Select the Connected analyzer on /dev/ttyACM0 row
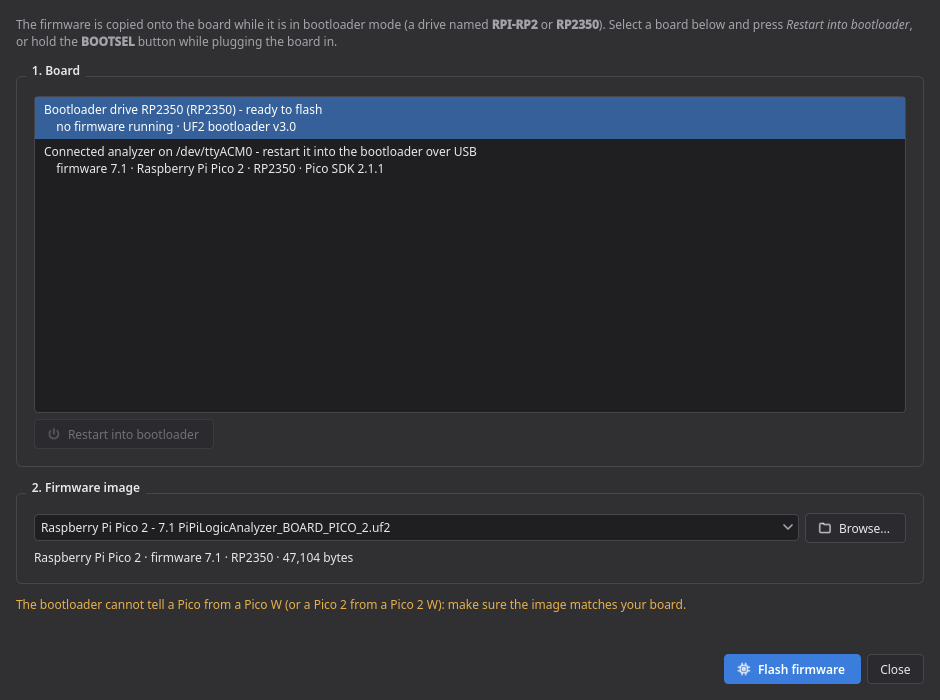Screen dimensions: 940x700 469,160
